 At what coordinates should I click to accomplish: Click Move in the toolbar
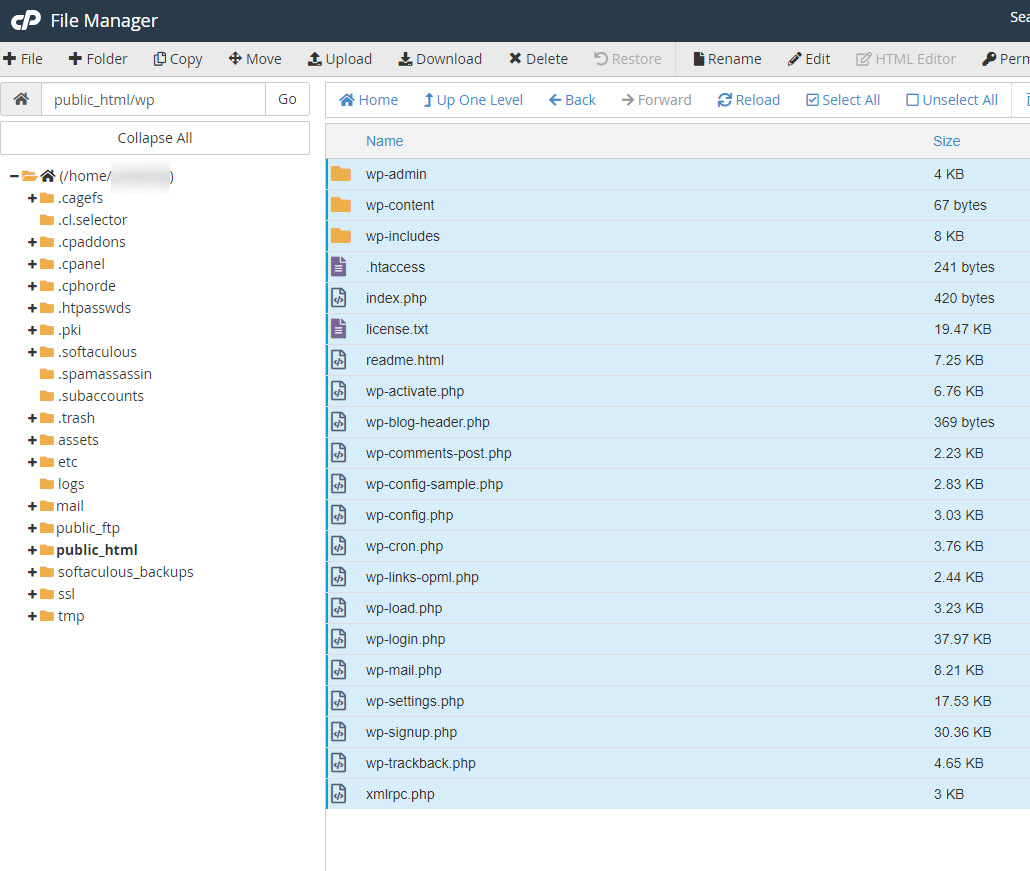pos(255,59)
